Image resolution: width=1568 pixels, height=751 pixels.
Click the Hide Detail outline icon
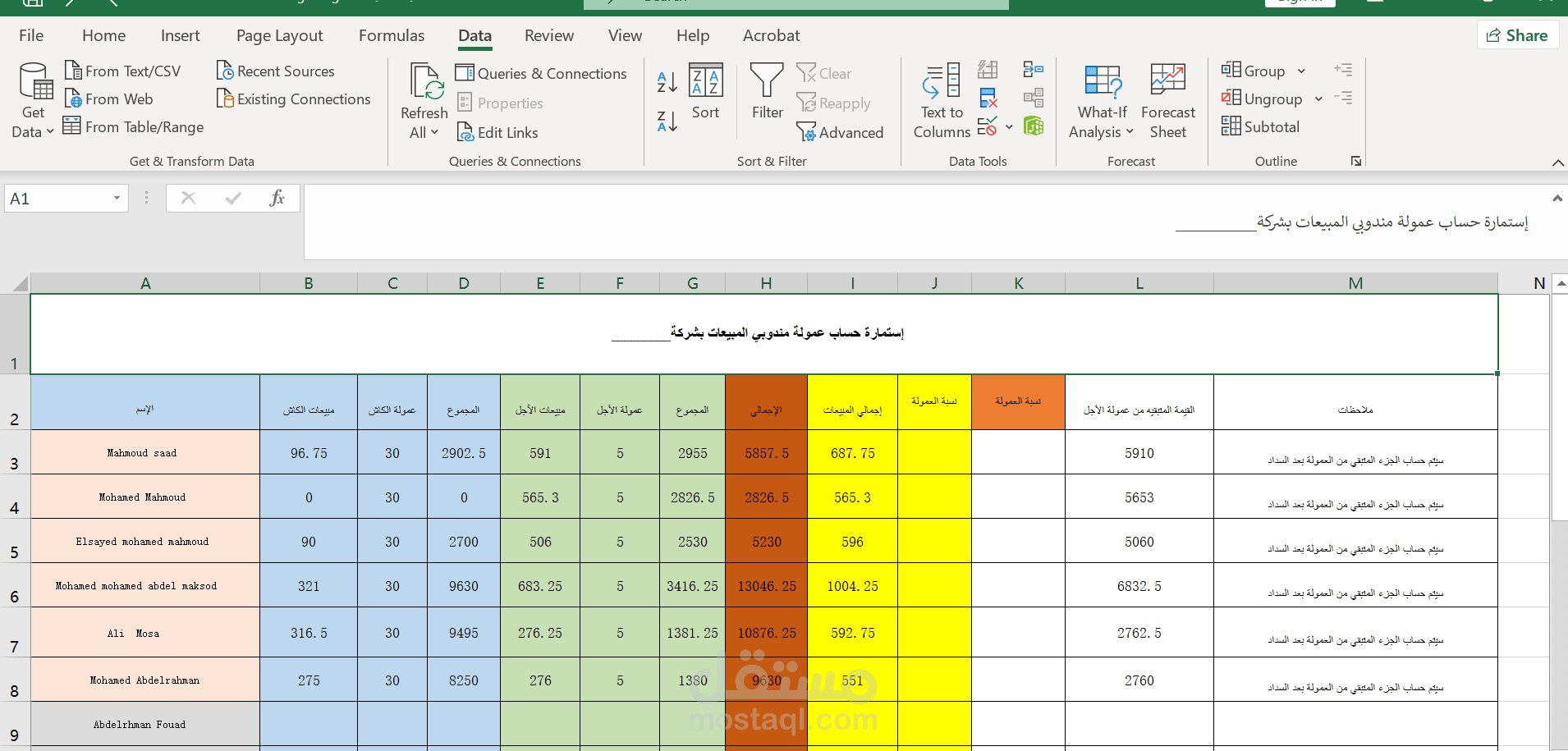(x=1343, y=98)
